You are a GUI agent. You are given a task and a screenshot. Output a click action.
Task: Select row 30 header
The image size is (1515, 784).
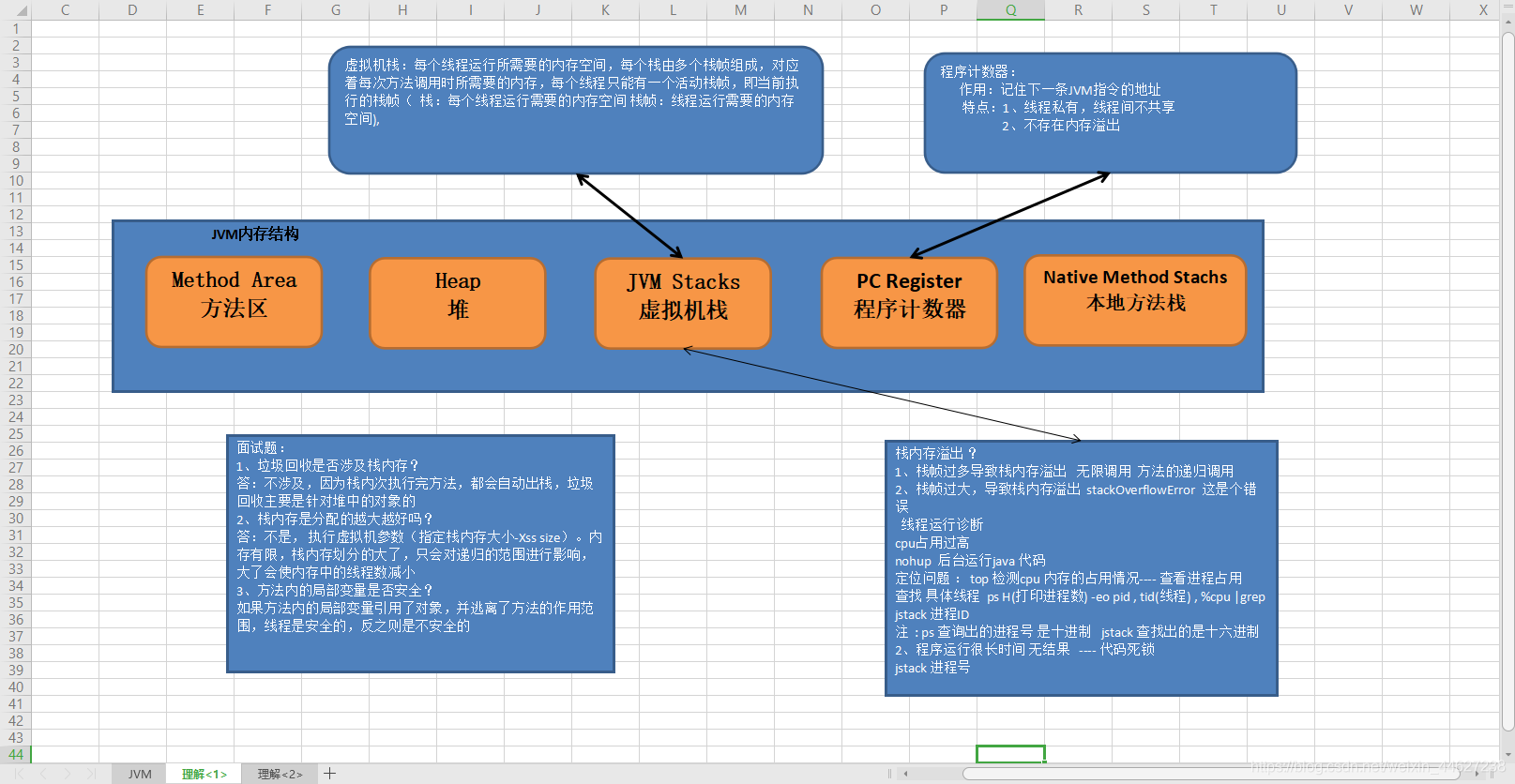pyautogui.click(x=15, y=519)
